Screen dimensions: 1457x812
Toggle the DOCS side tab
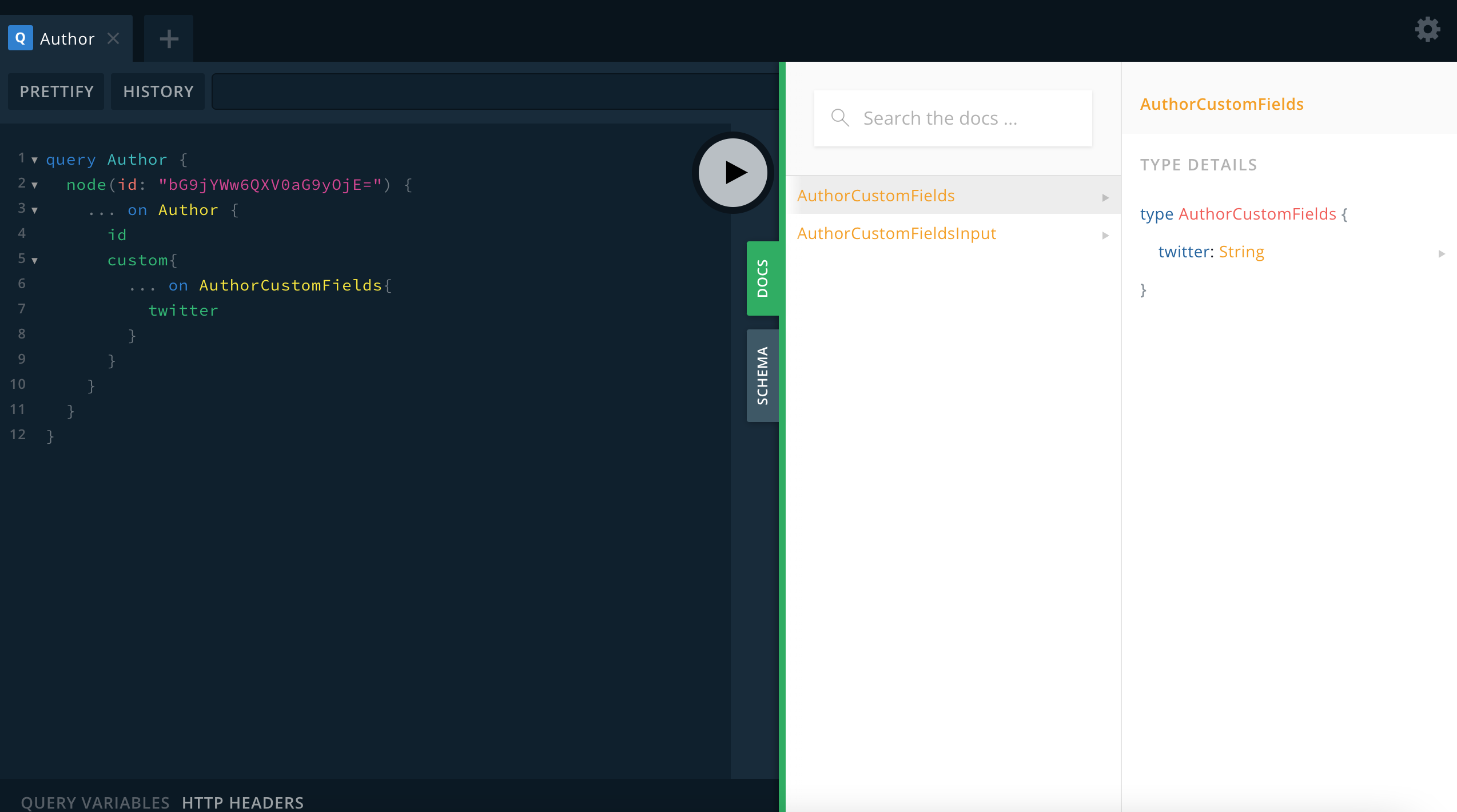[763, 278]
